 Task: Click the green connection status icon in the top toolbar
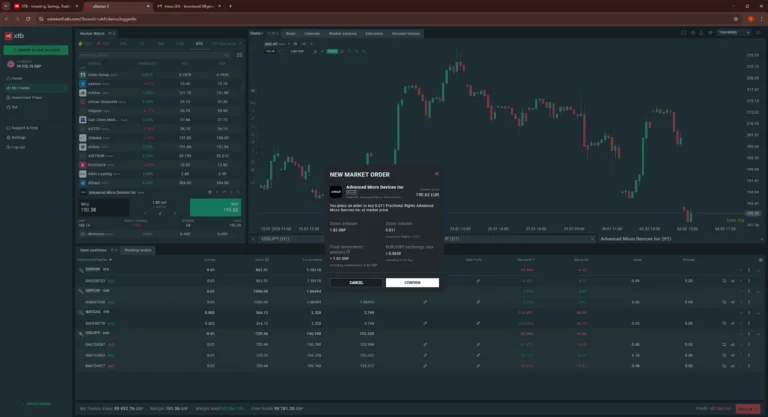click(x=710, y=33)
